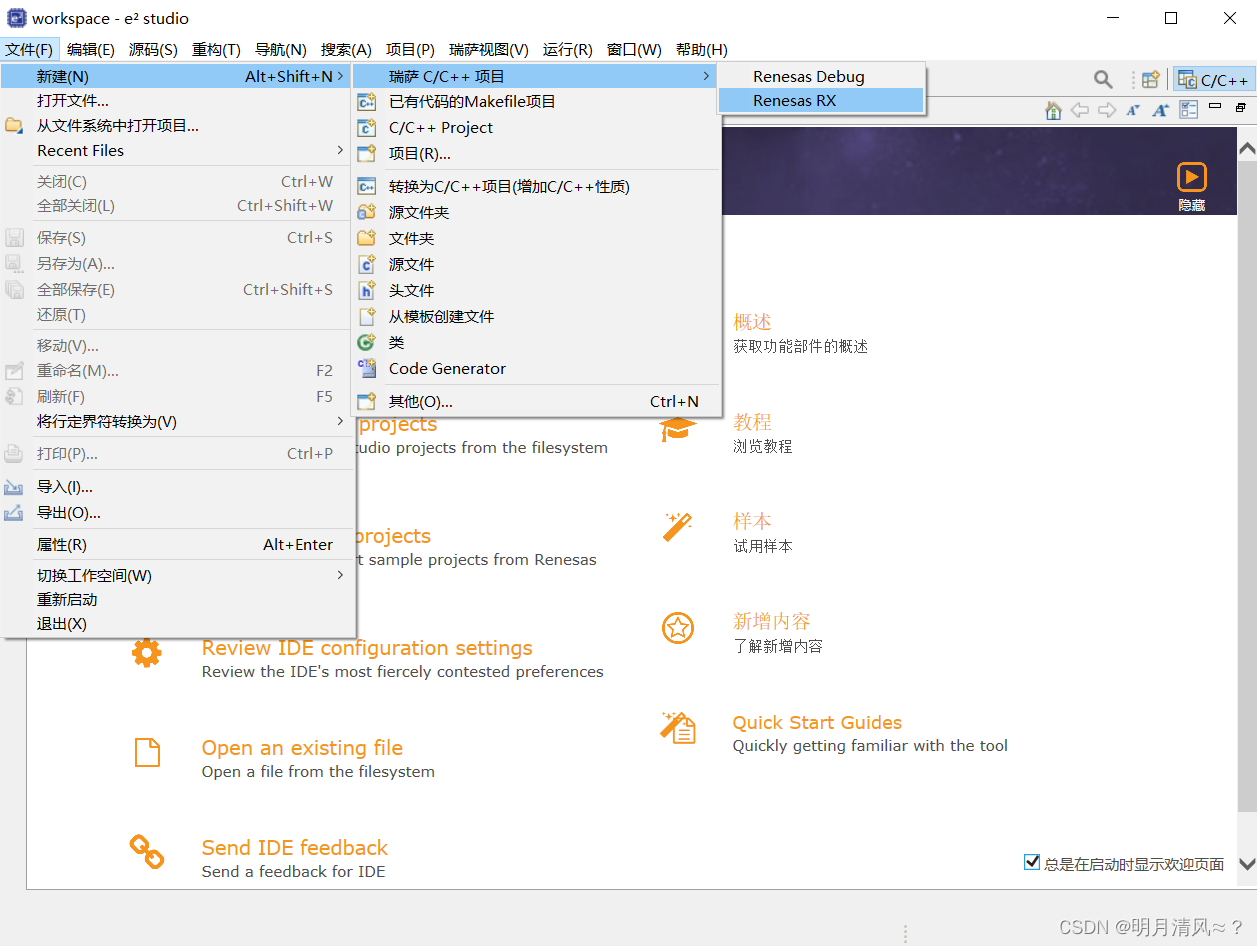Screen dimensions: 1257x946
Task: Open the 概述 overview link
Action: [x=752, y=322]
